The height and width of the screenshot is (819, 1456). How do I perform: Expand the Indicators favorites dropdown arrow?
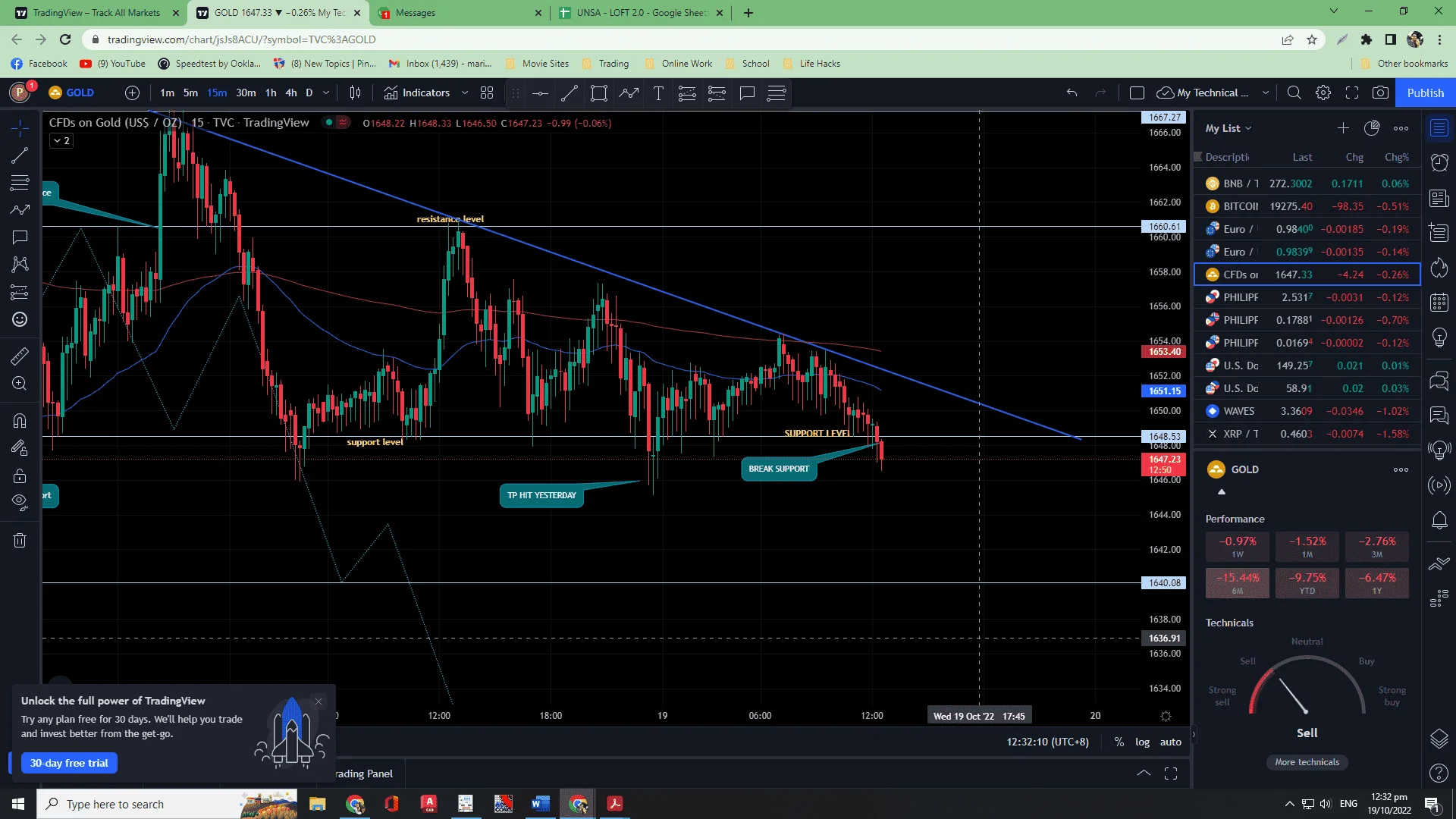[x=465, y=93]
